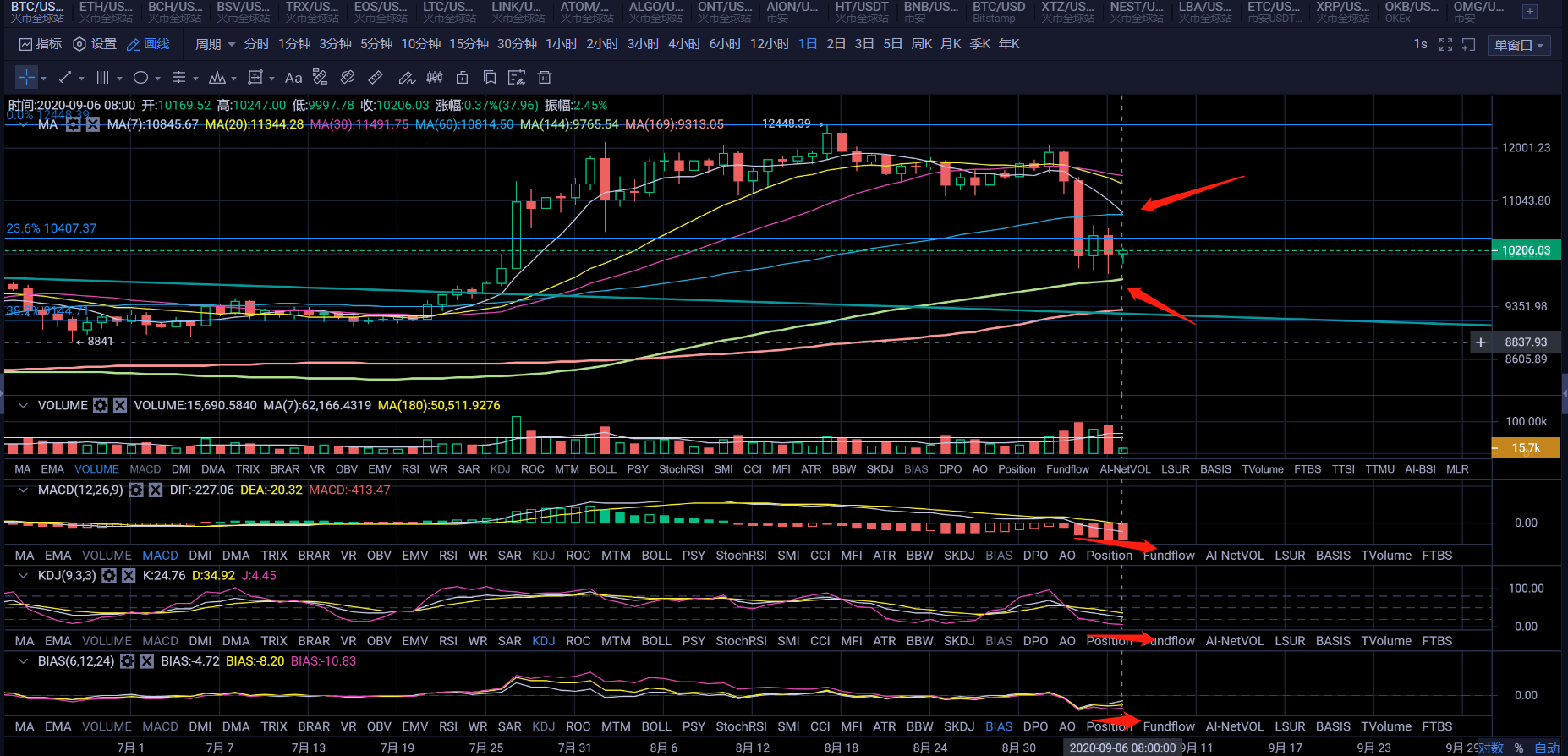This screenshot has width=1568, height=756.
Task: Remove the BIAS indicator with X box
Action: tap(147, 660)
